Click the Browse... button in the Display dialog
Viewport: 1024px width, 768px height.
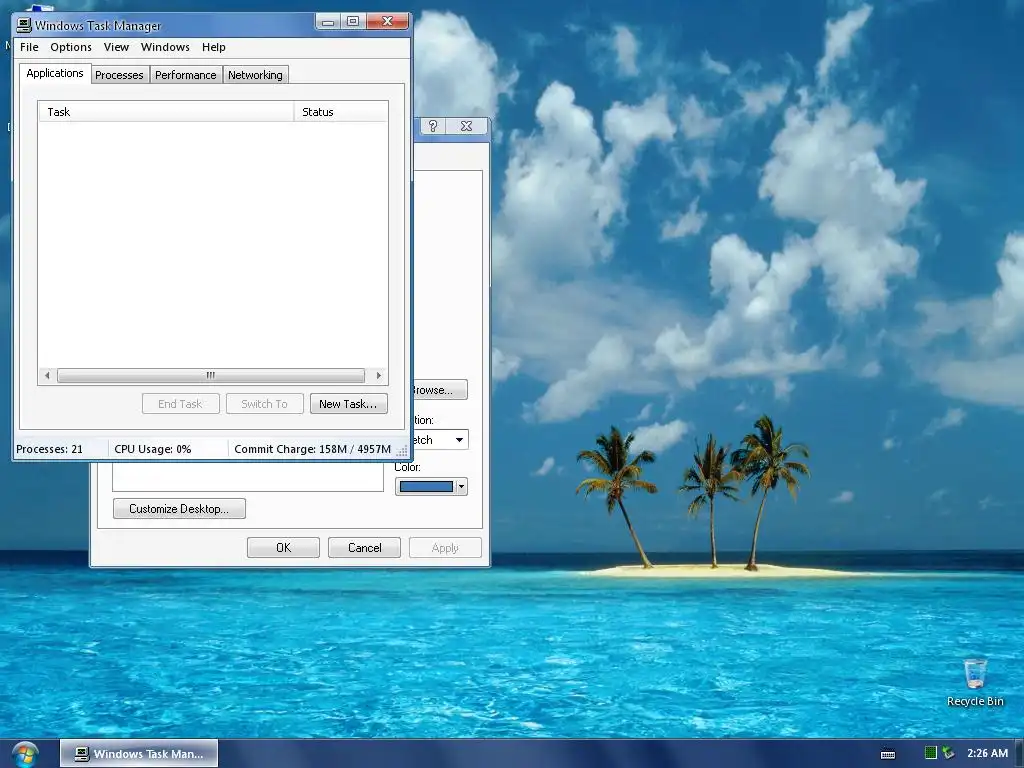440,390
